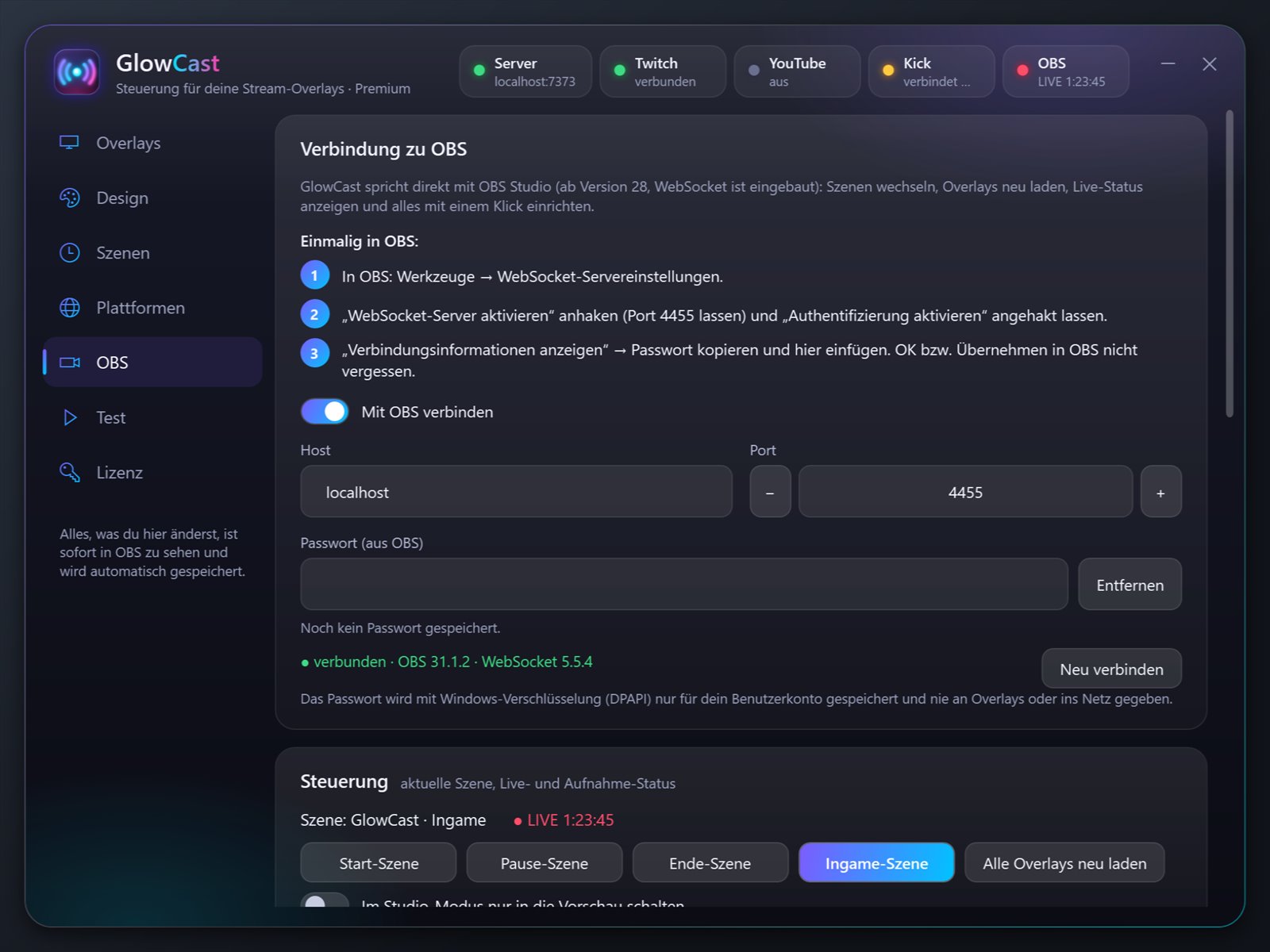Minimize the GlowCast window
Image resolution: width=1270 pixels, height=952 pixels.
(x=1168, y=63)
